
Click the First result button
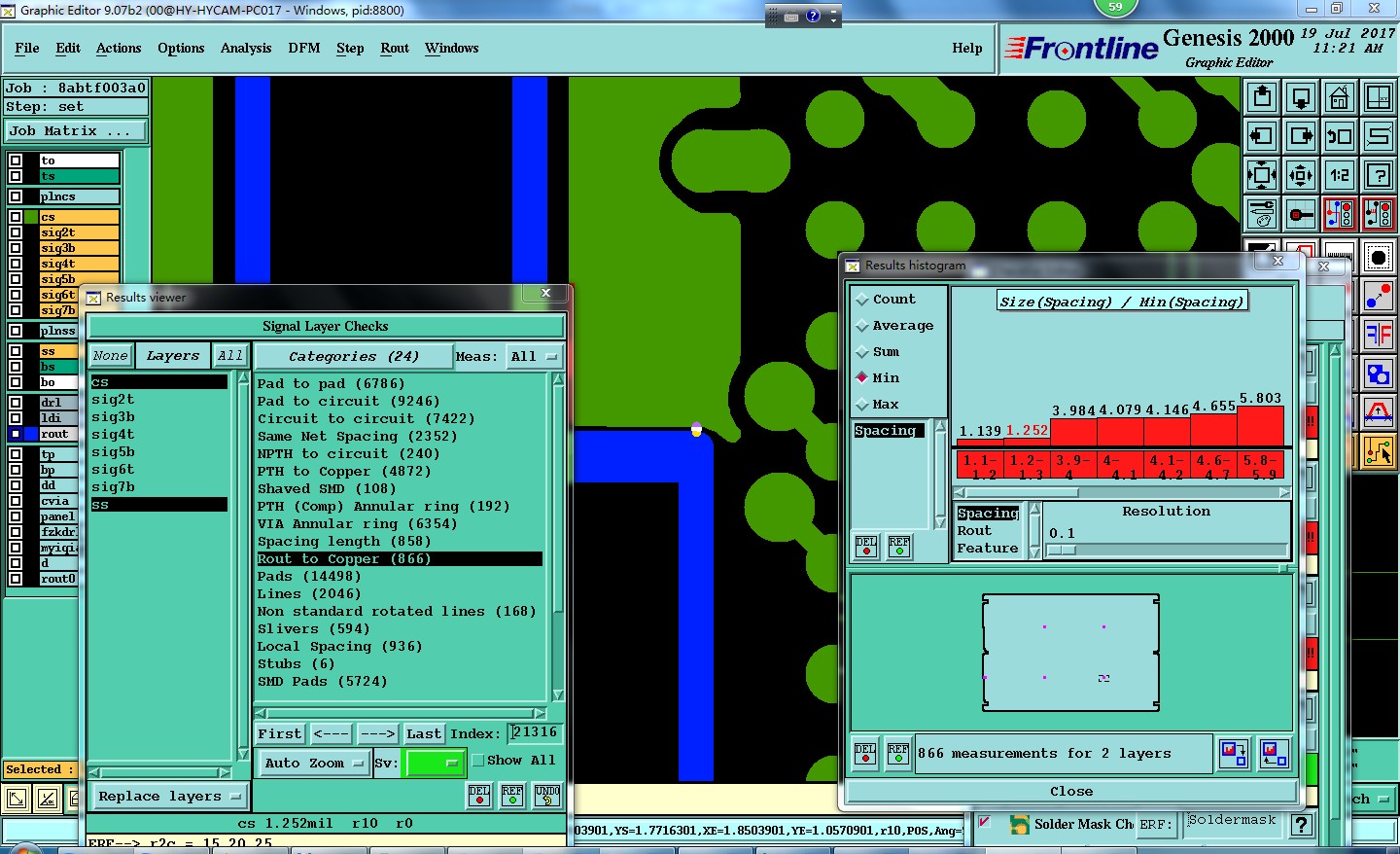[x=280, y=733]
